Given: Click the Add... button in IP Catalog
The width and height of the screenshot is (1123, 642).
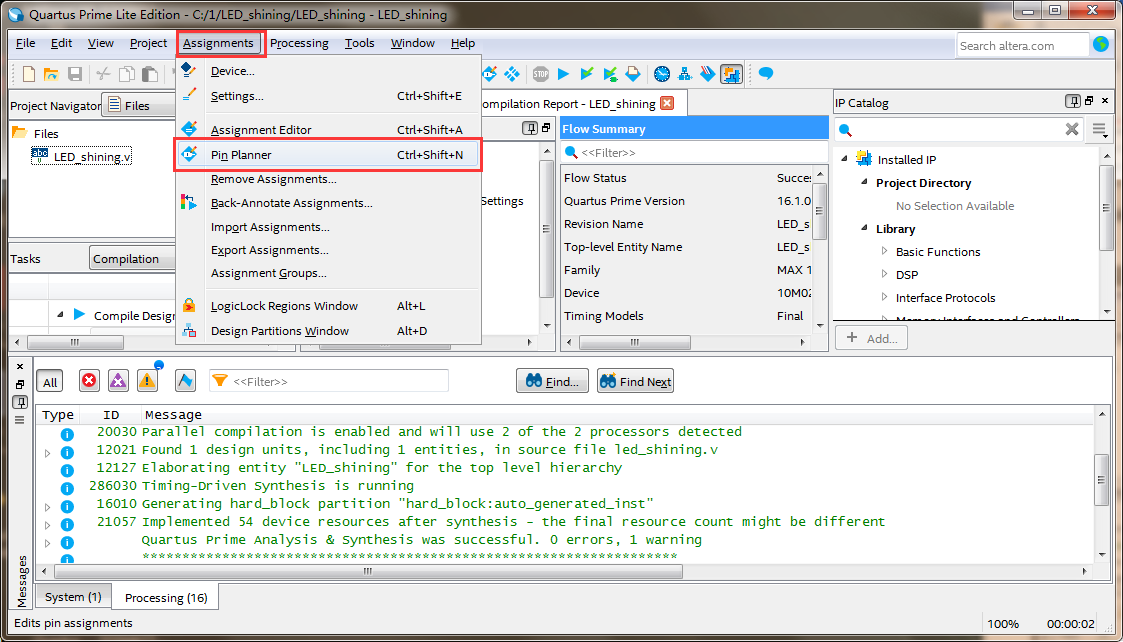Looking at the screenshot, I should pyautogui.click(x=871, y=338).
